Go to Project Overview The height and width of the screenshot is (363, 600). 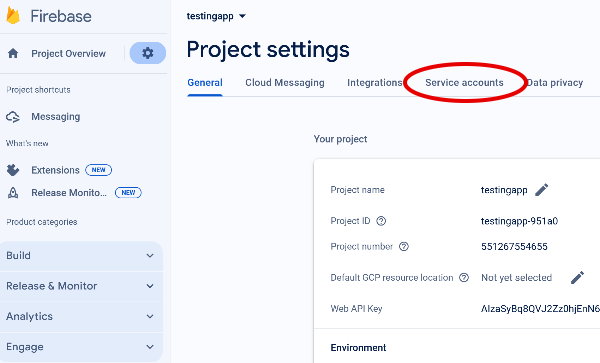[68, 54]
